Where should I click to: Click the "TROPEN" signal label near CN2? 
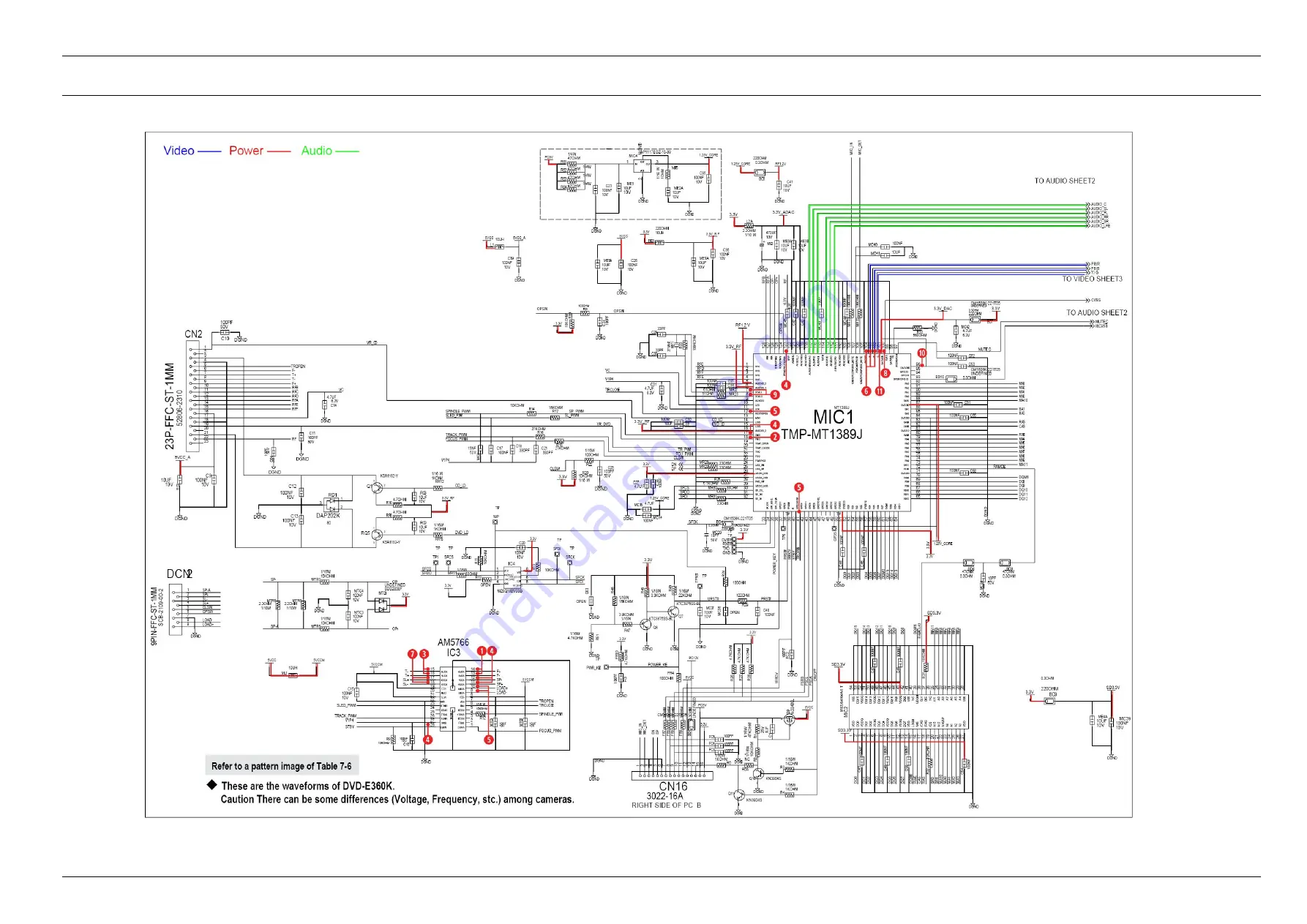pos(299,367)
